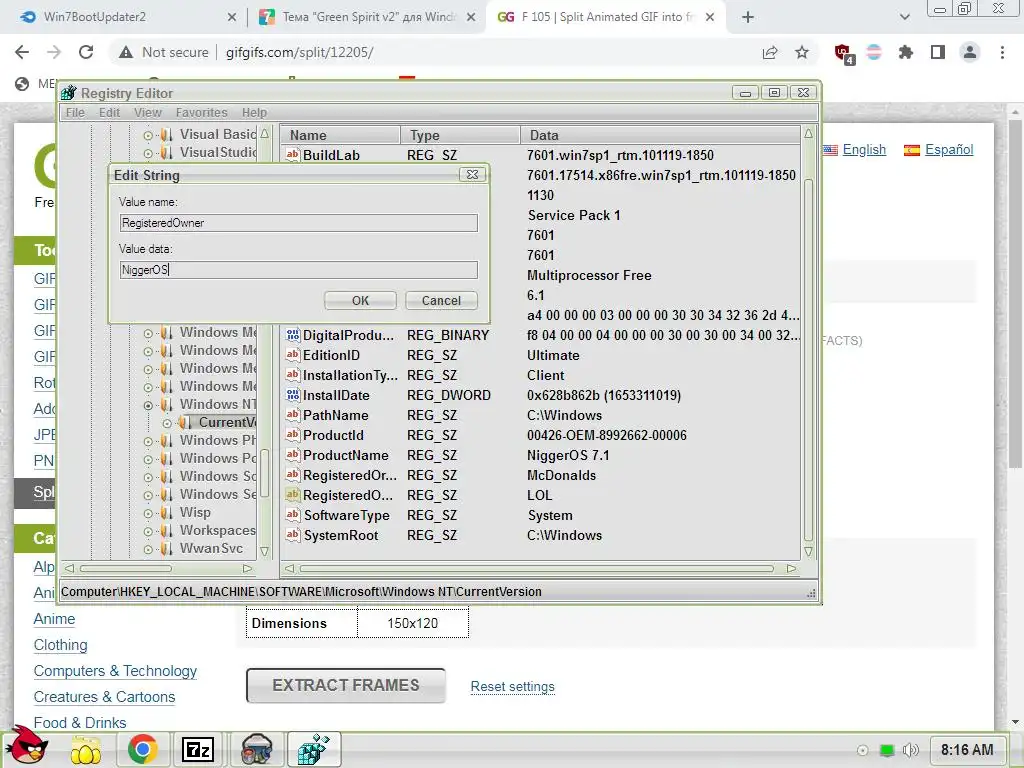
Task: Click the BuildLab value icon
Action: (x=293, y=155)
